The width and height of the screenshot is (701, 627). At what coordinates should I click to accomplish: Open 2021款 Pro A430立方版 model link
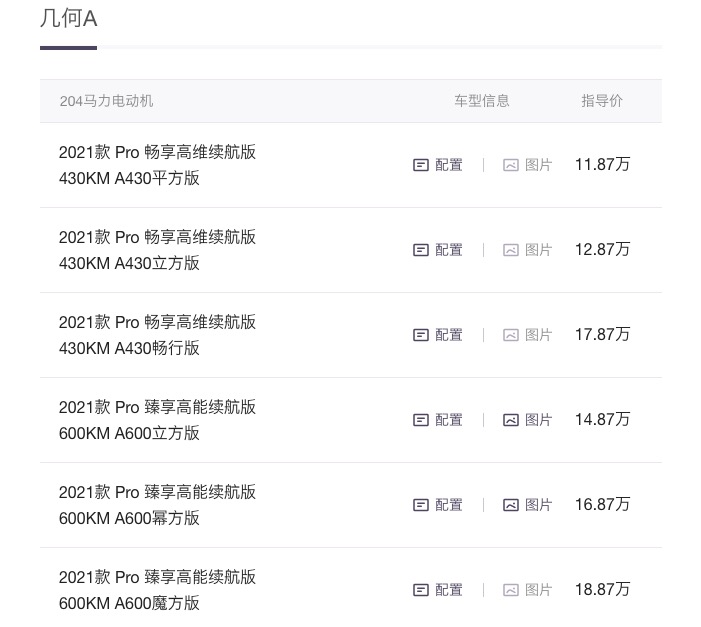pyautogui.click(x=157, y=250)
